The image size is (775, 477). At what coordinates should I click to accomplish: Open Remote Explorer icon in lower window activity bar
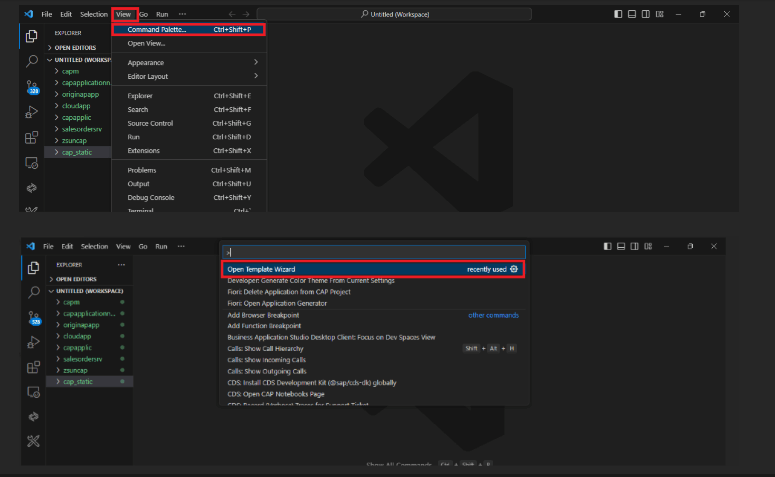point(34,392)
